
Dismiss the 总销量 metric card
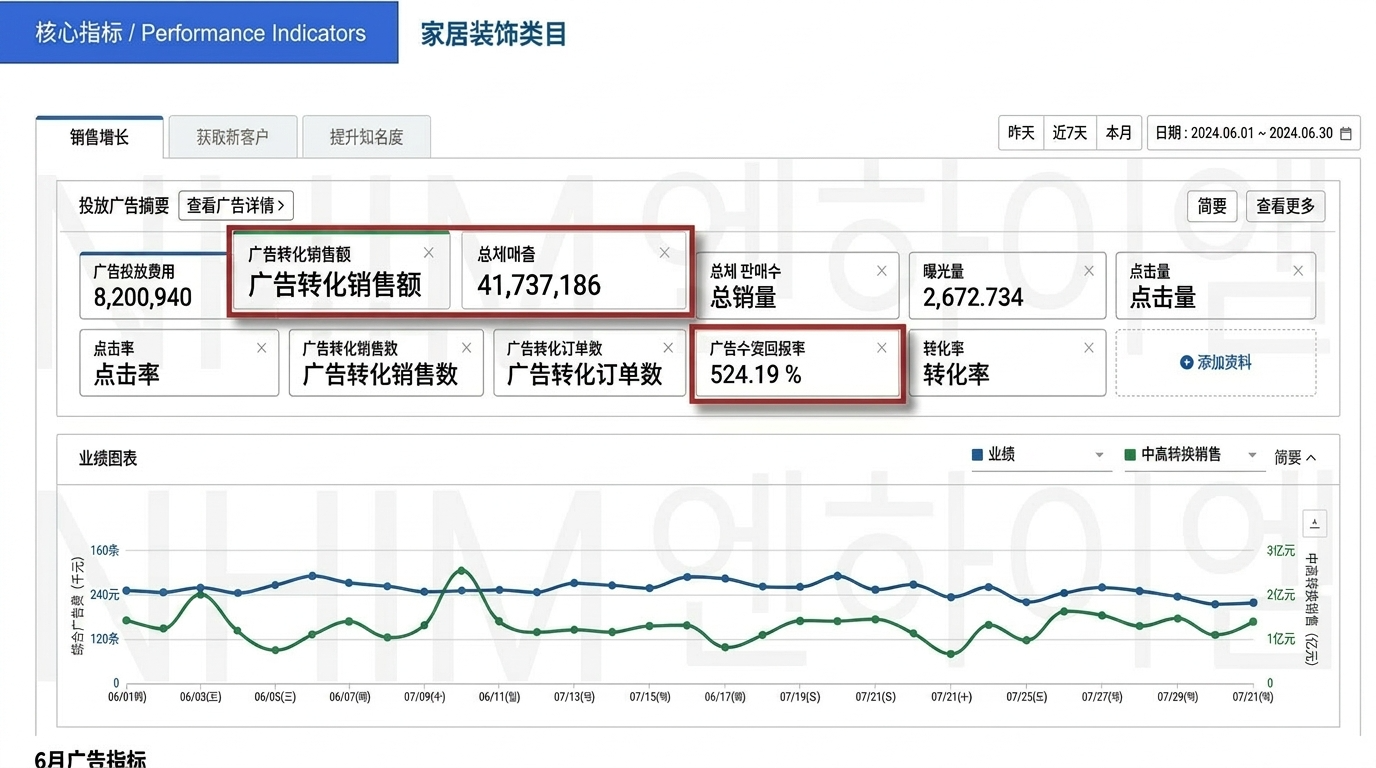tap(882, 271)
